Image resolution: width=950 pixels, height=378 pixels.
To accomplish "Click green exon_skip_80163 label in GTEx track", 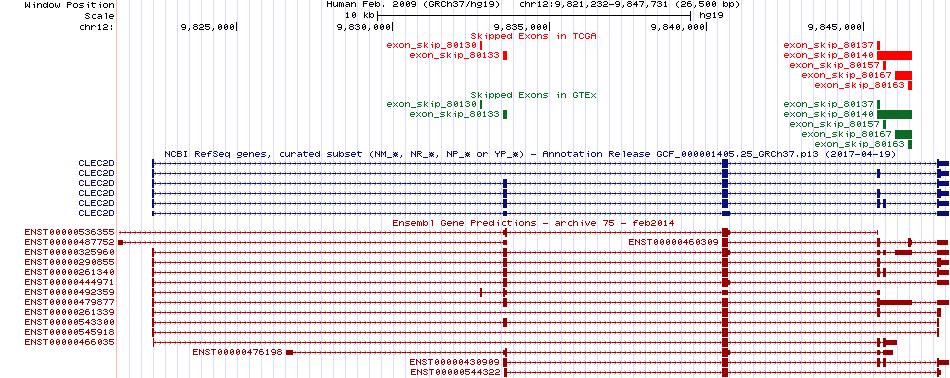I will tap(859, 144).
